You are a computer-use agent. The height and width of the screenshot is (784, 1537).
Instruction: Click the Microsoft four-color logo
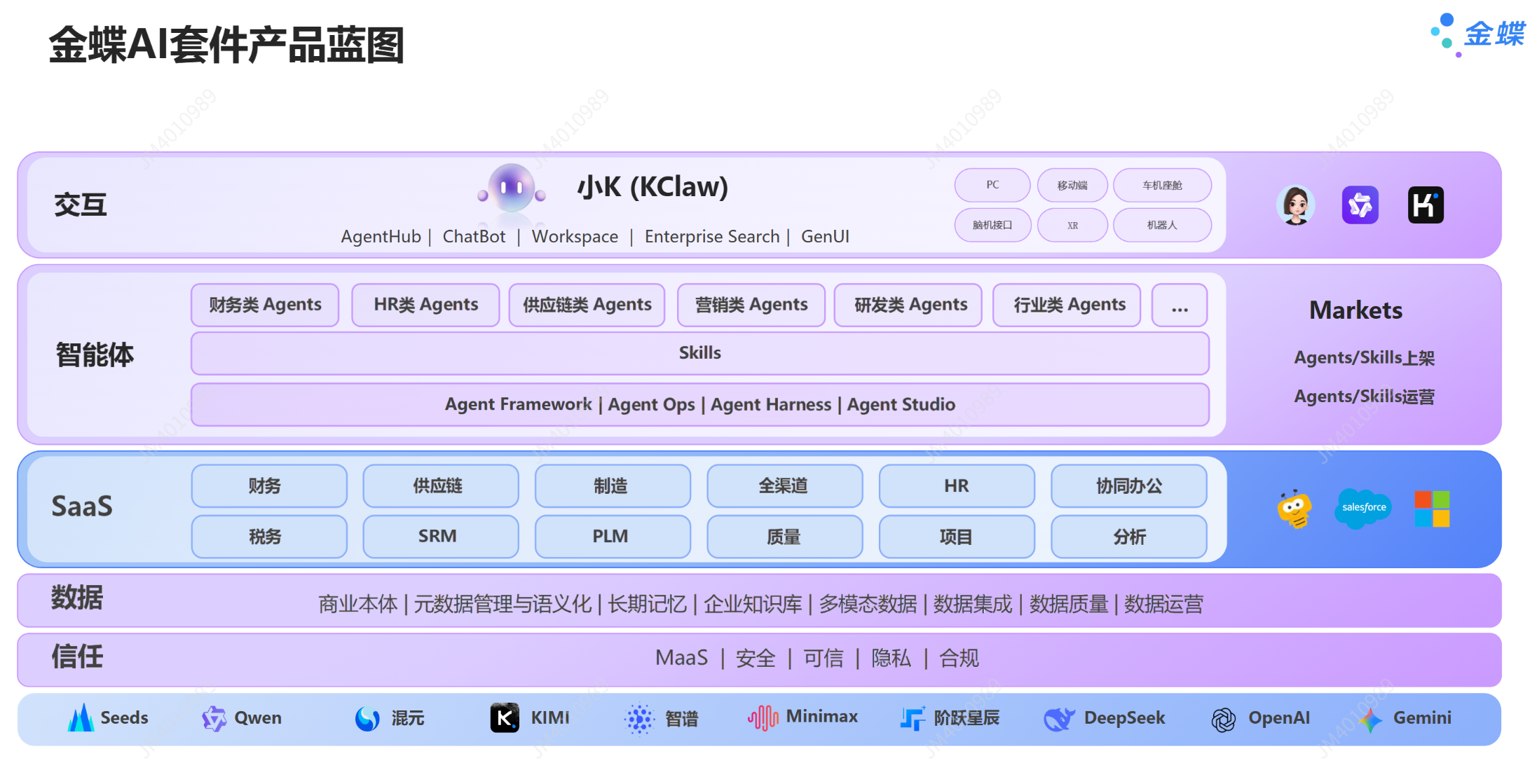(x=1432, y=509)
